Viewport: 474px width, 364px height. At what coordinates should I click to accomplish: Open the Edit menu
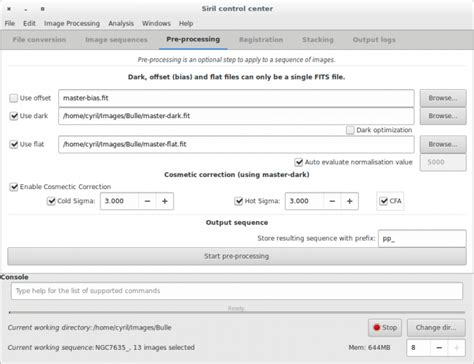(29, 23)
